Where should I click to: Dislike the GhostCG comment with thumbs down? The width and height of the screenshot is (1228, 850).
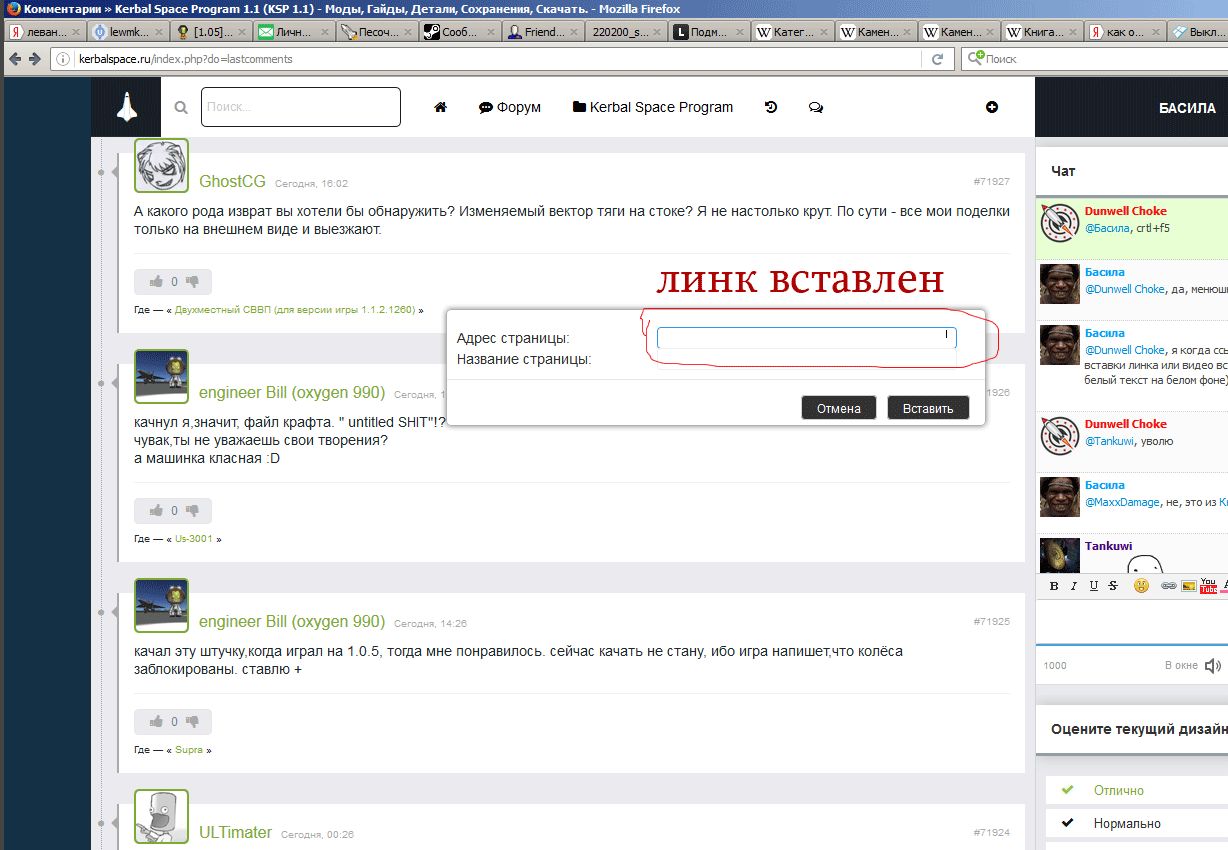pyautogui.click(x=193, y=282)
